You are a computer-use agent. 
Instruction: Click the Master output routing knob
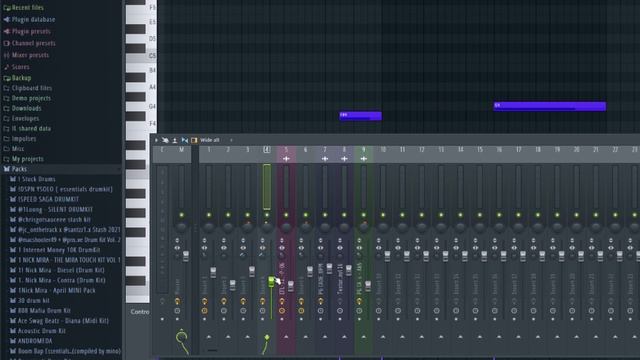182,337
